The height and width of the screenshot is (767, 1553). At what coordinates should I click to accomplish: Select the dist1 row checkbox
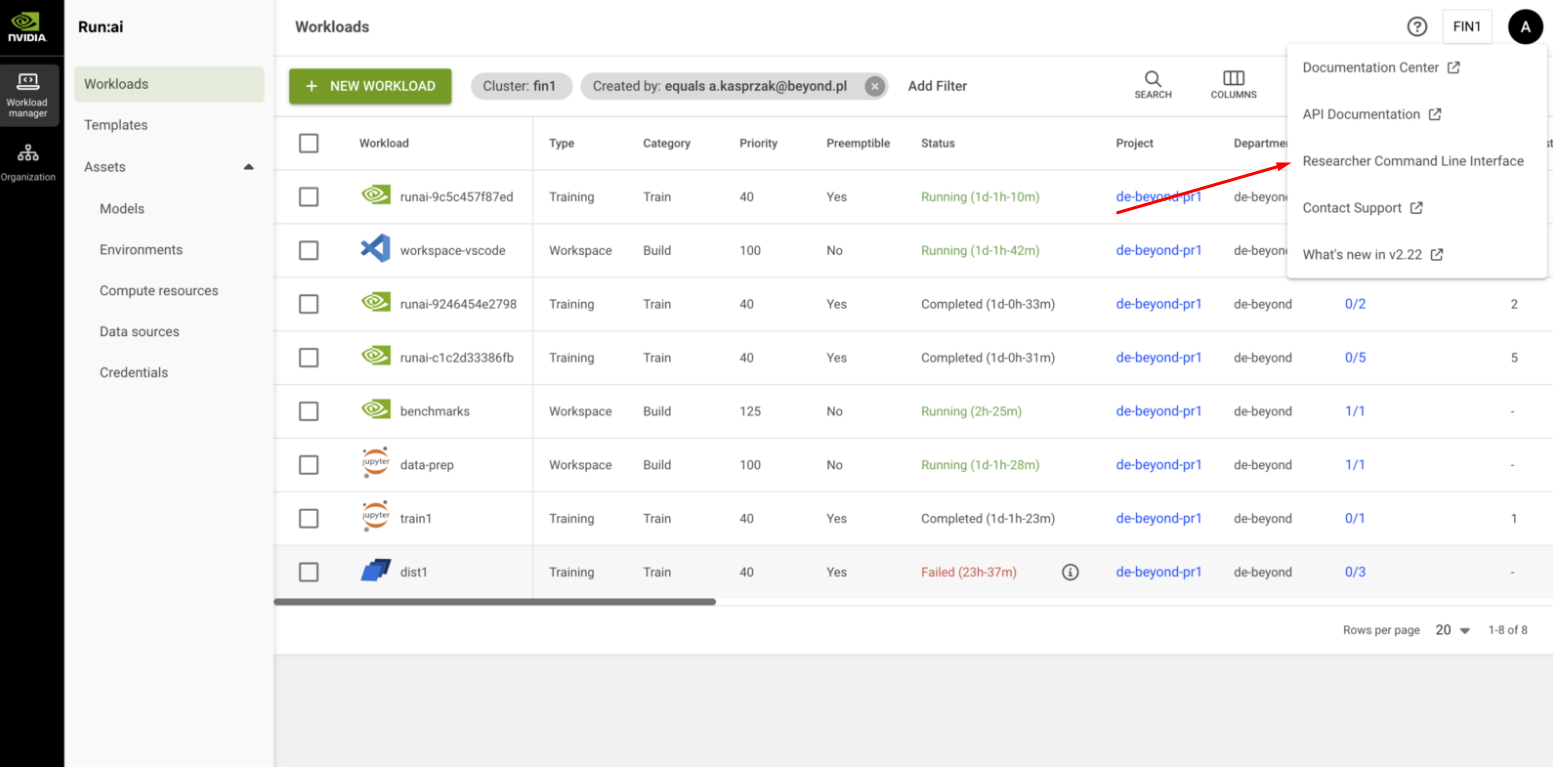tap(309, 572)
